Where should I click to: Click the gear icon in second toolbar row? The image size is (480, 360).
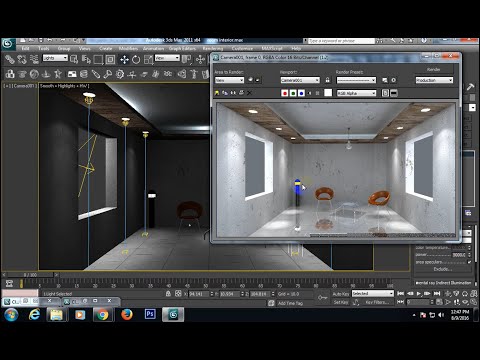120,74
